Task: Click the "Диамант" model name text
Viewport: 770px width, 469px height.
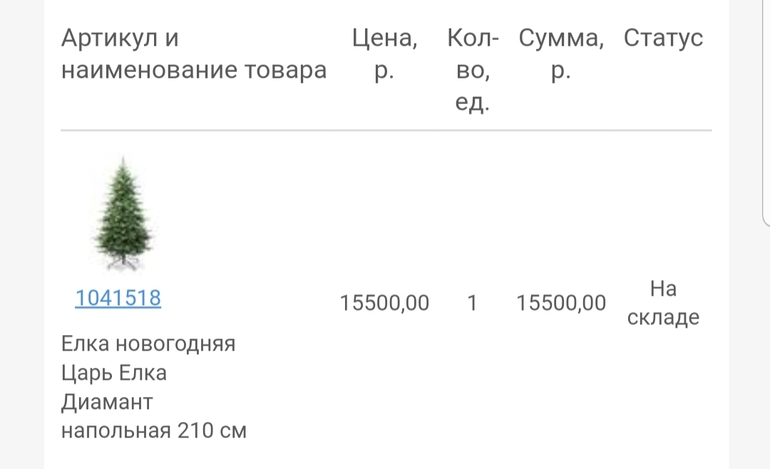Action: 106,403
